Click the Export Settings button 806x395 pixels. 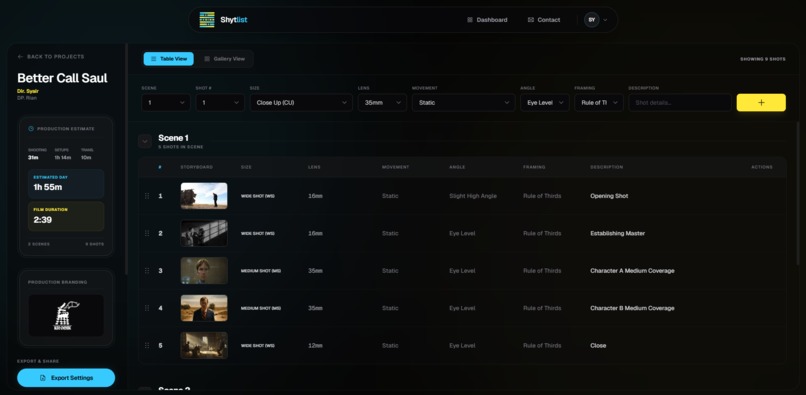pos(66,378)
